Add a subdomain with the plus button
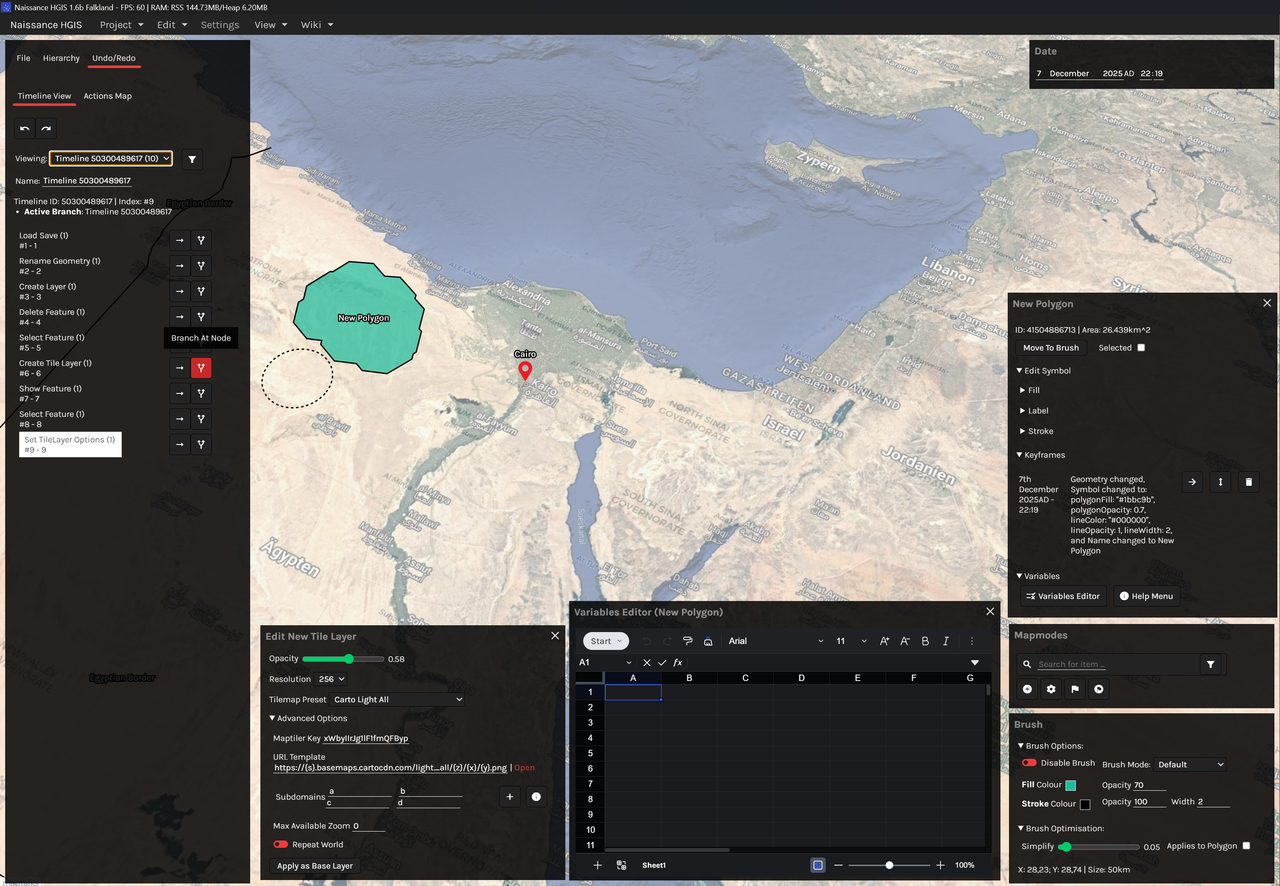 point(509,797)
